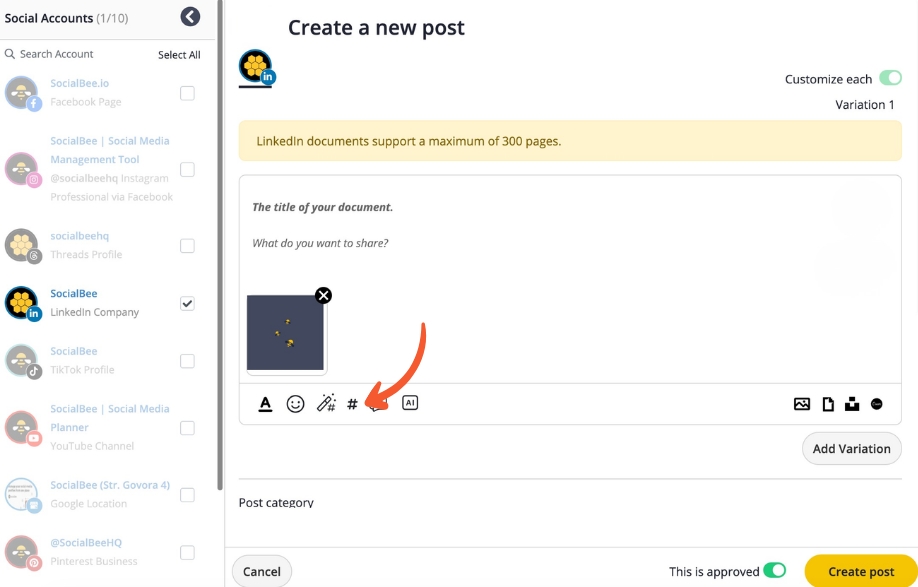This screenshot has width=918, height=587.
Task: Click the hashtag generator wand icon
Action: [326, 404]
